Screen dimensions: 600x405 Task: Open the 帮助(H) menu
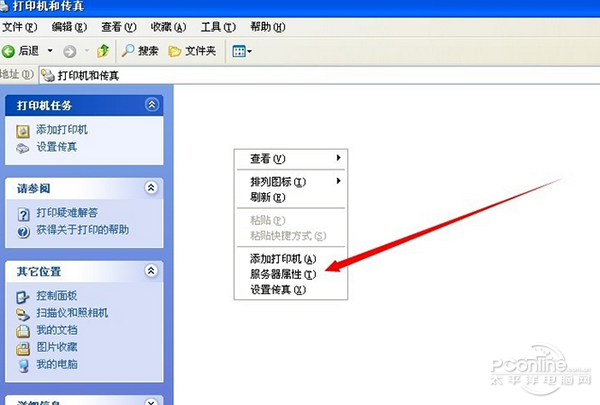(267, 27)
